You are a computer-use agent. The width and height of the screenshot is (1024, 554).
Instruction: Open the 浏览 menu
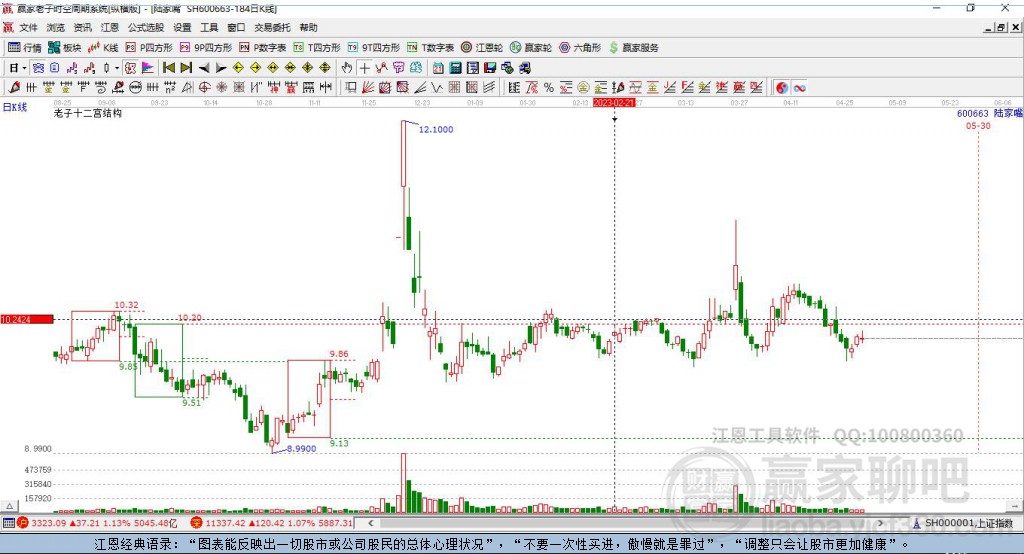coord(56,27)
